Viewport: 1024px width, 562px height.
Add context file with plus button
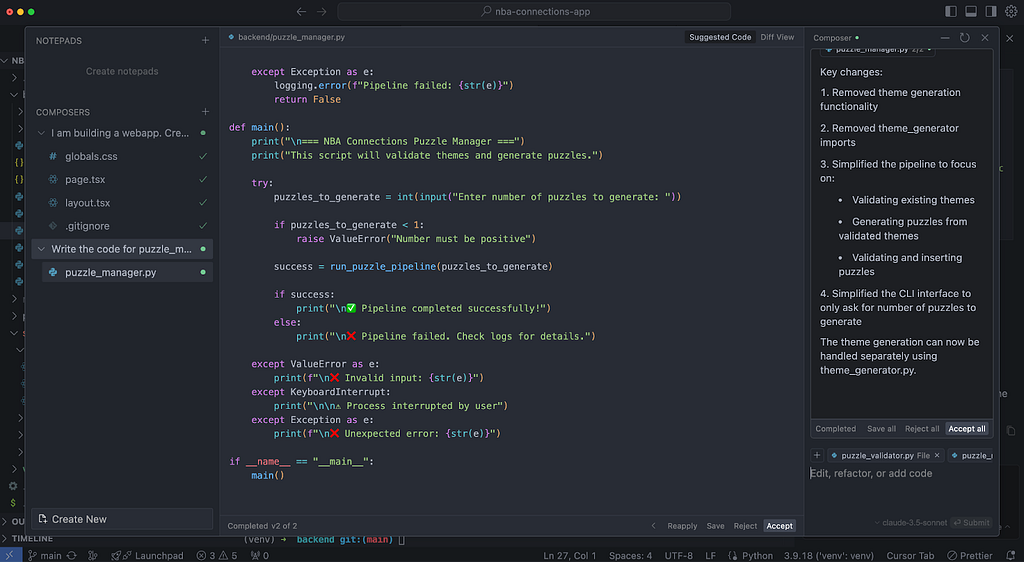[x=817, y=455]
